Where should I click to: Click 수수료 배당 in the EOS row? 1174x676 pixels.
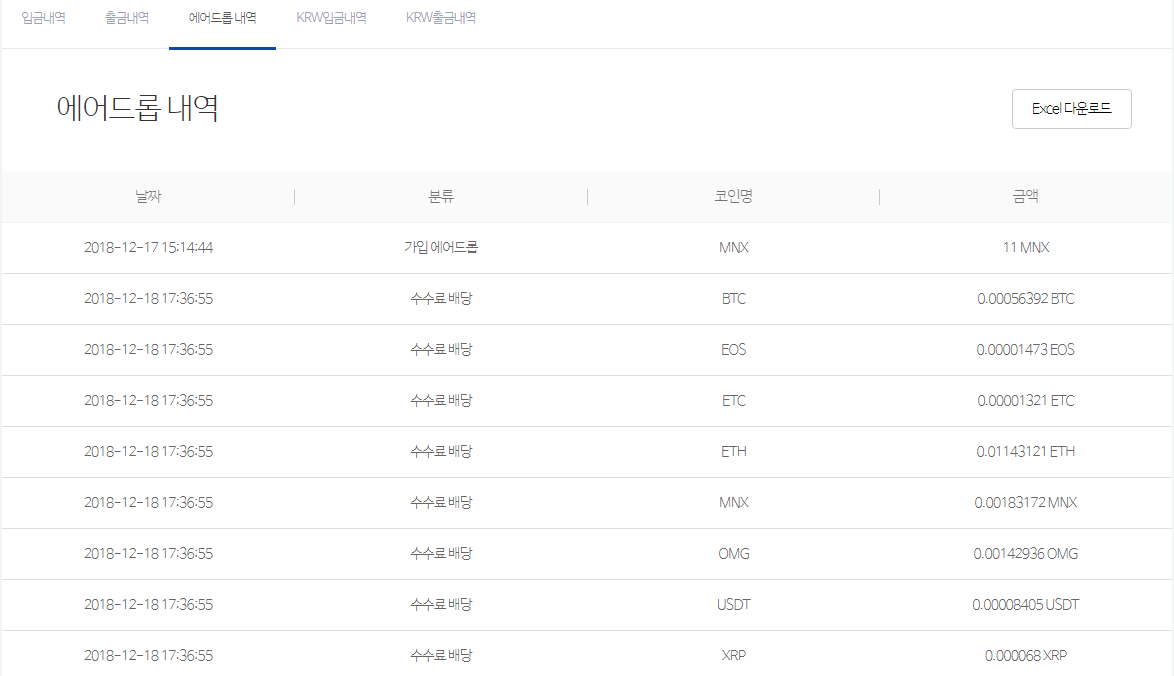pyautogui.click(x=440, y=349)
